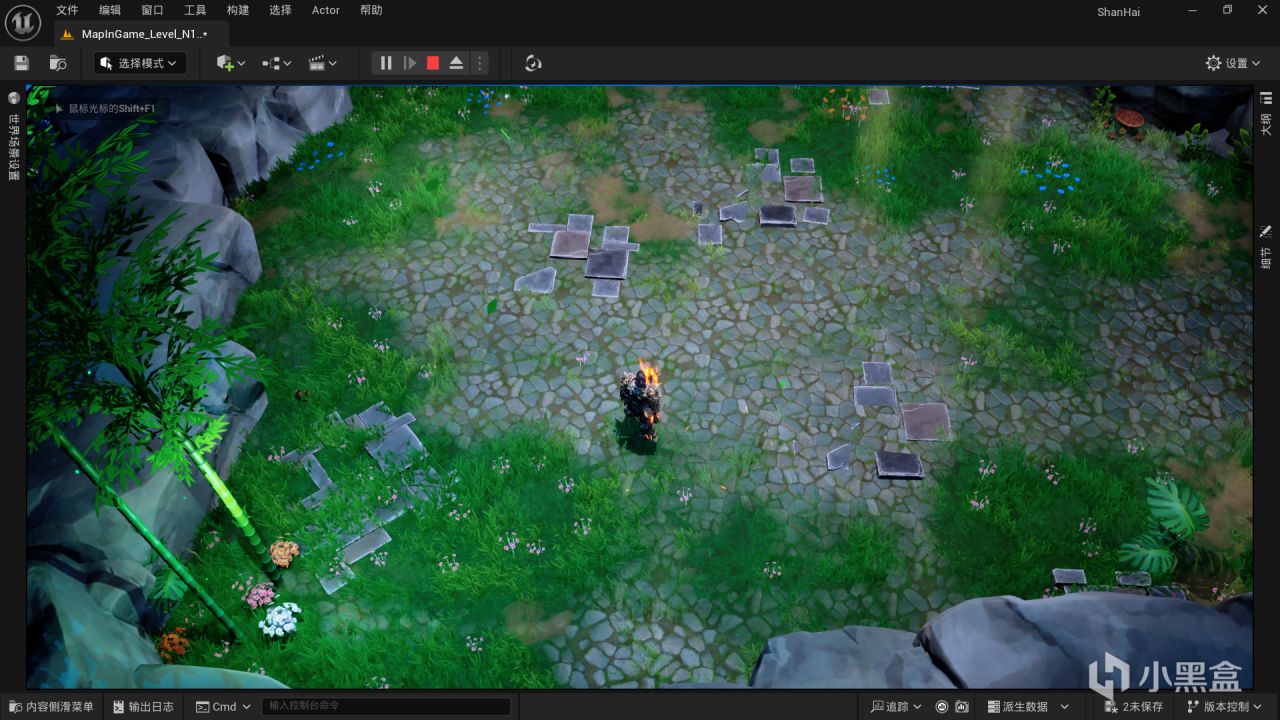Open the 追踪 trace dropdown
The height and width of the screenshot is (720, 1280).
point(897,706)
